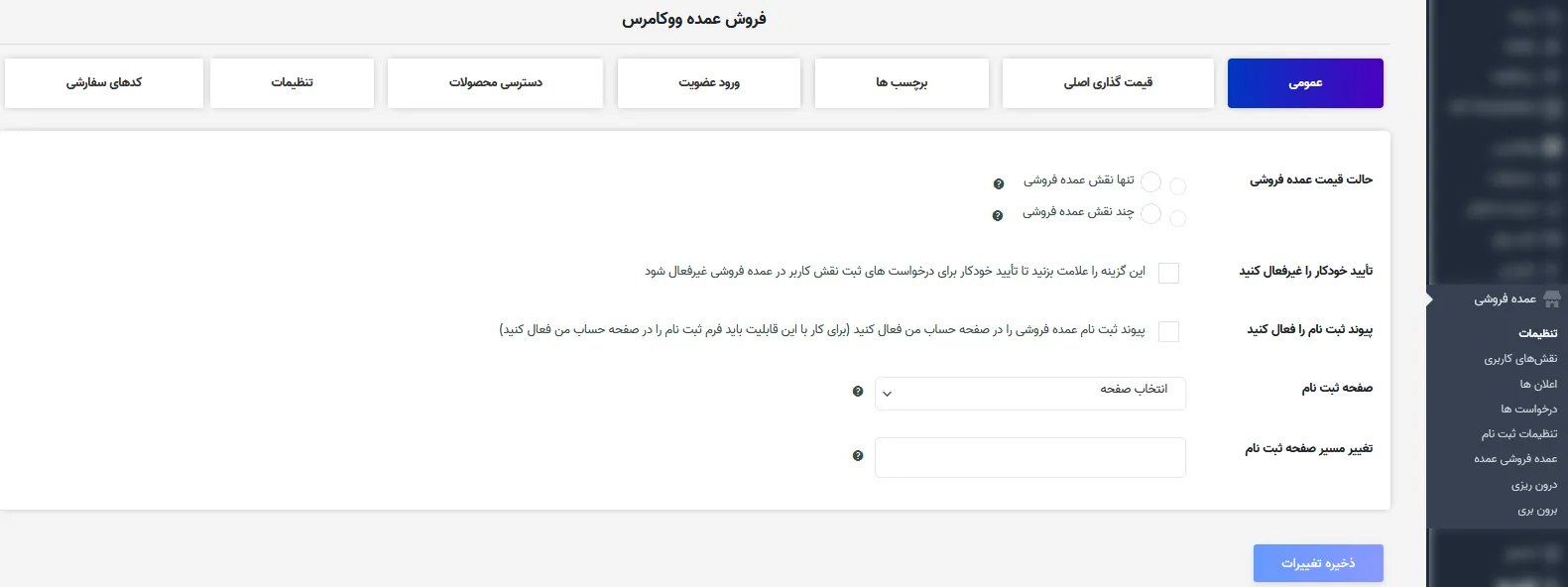
Task: Switch to کدهای سفارشی tab
Action: [104, 83]
